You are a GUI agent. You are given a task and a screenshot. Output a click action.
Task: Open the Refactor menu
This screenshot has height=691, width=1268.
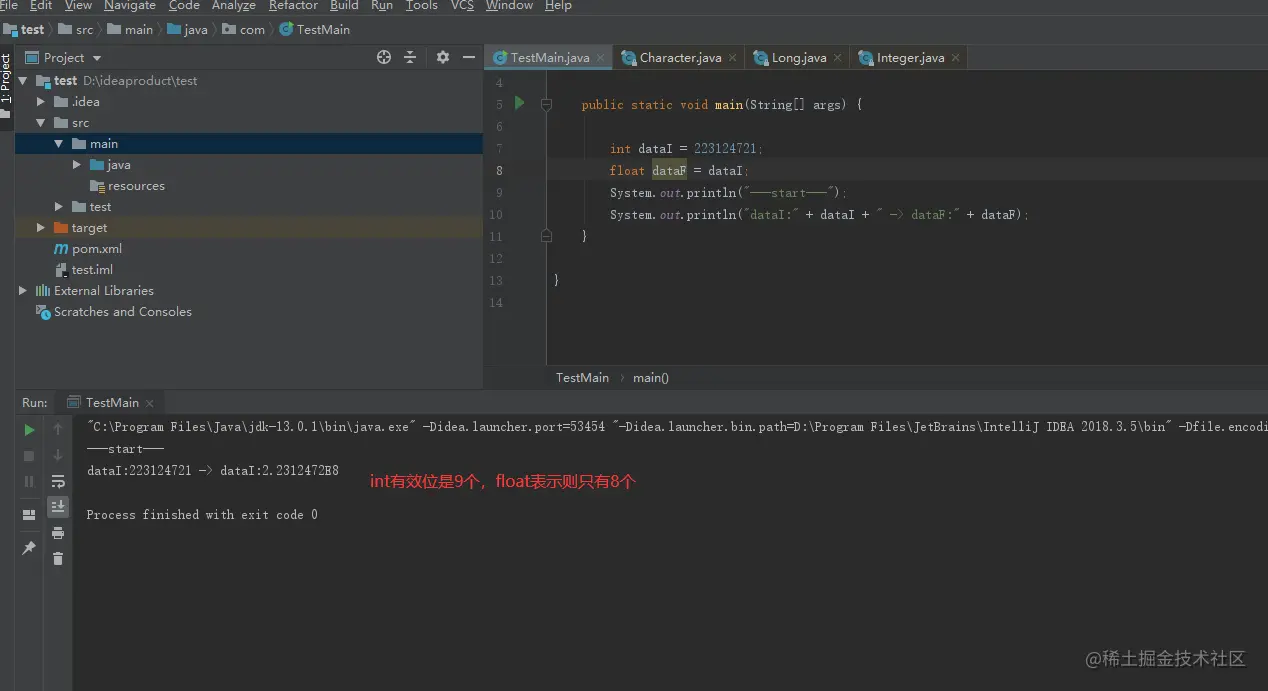[x=293, y=6]
